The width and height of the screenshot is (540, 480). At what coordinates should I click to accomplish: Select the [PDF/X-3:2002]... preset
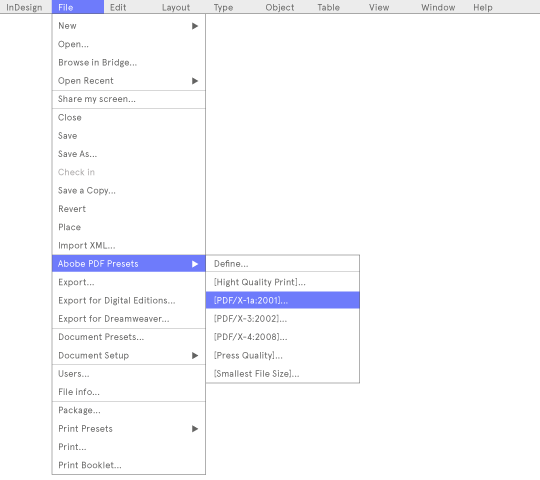pos(282,319)
